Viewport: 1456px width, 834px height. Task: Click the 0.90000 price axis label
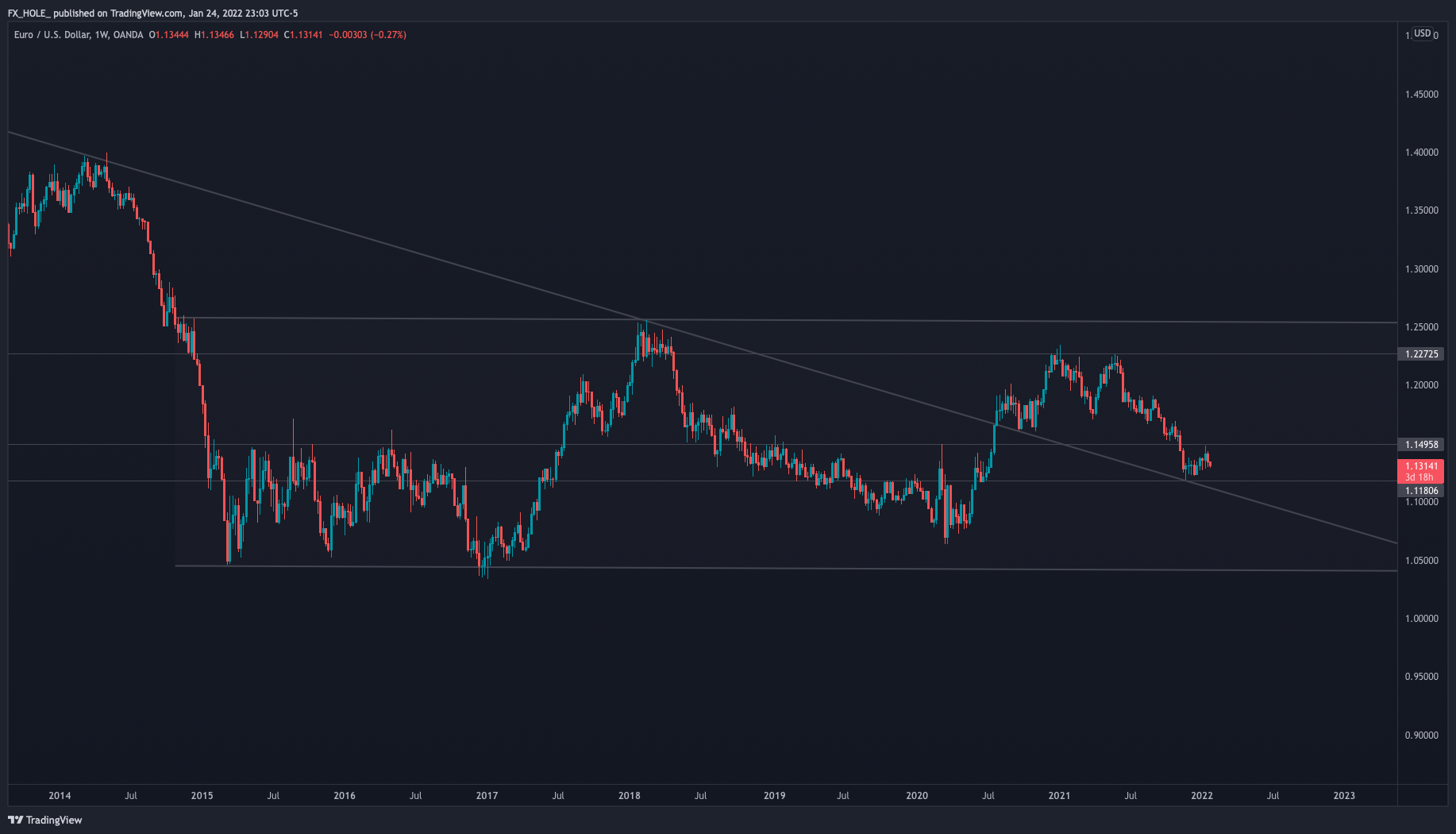pos(1422,736)
